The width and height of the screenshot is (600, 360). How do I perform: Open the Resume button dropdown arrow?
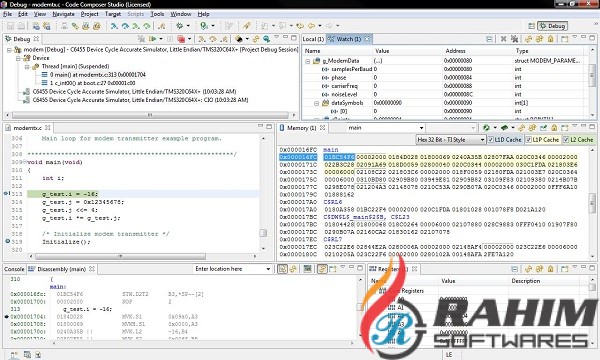click(161, 39)
